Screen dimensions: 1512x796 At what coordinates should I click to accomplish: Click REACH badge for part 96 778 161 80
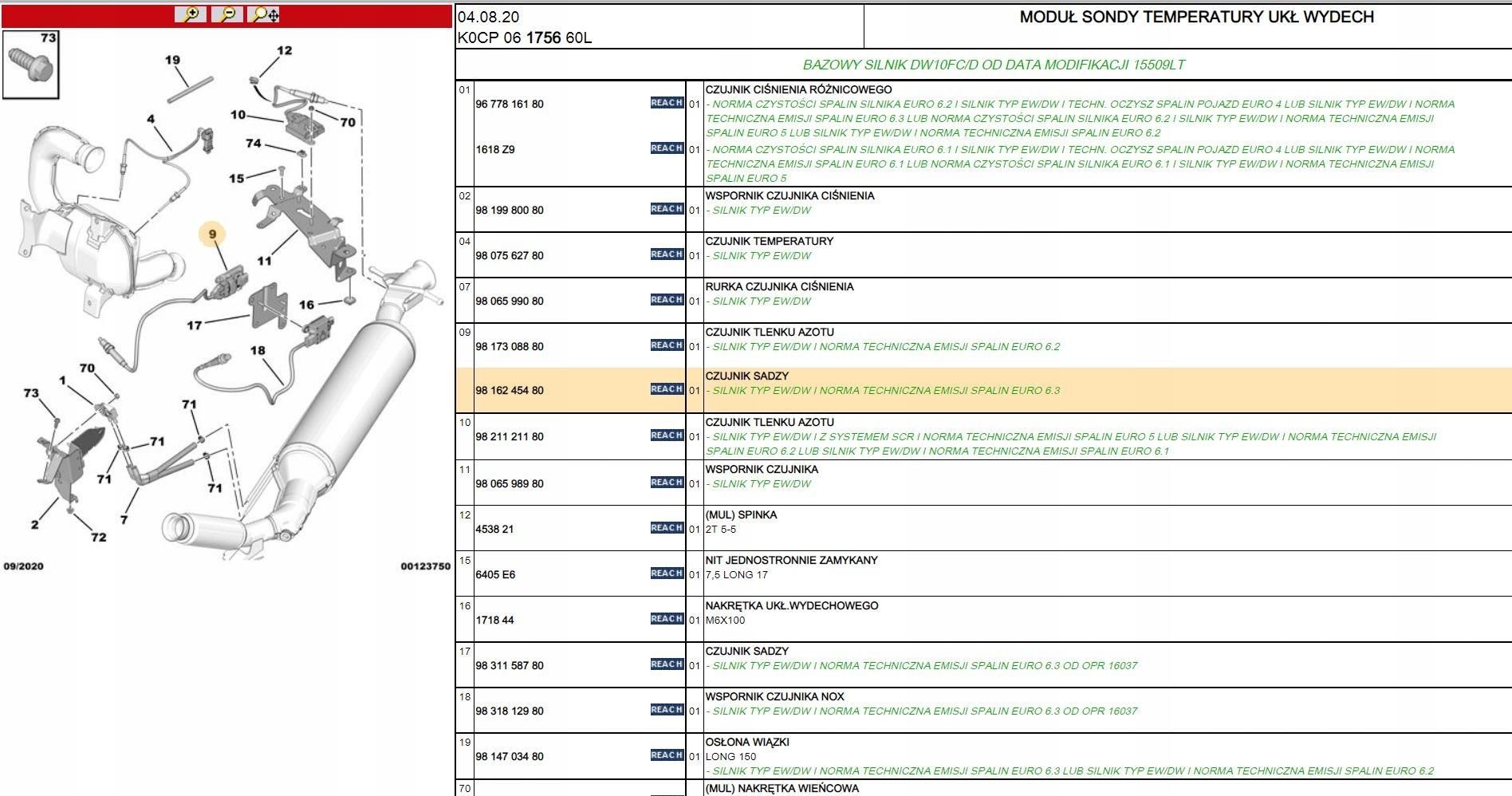667,103
